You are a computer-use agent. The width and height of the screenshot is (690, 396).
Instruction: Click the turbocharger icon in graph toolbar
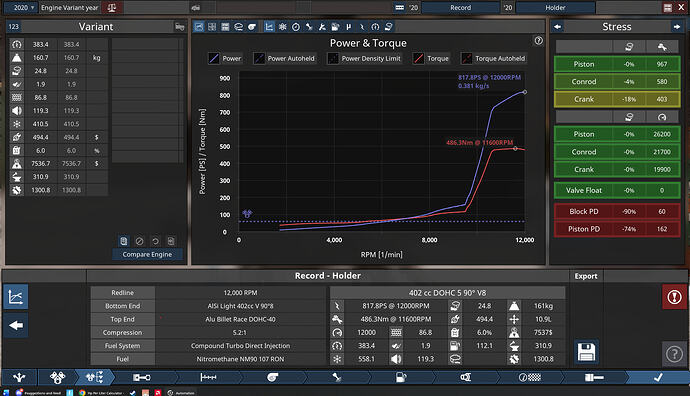point(252,27)
